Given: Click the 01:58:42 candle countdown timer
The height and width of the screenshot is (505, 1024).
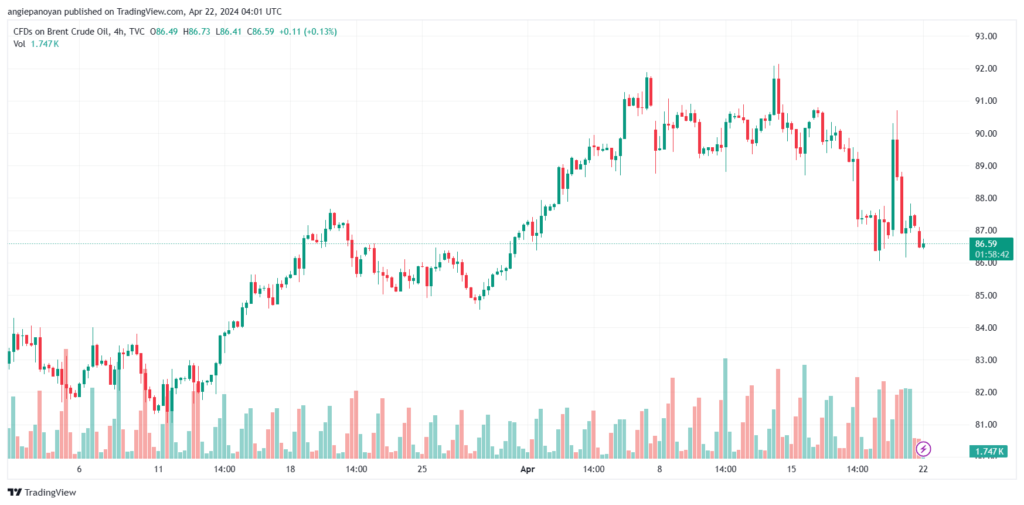Looking at the screenshot, I should (988, 253).
